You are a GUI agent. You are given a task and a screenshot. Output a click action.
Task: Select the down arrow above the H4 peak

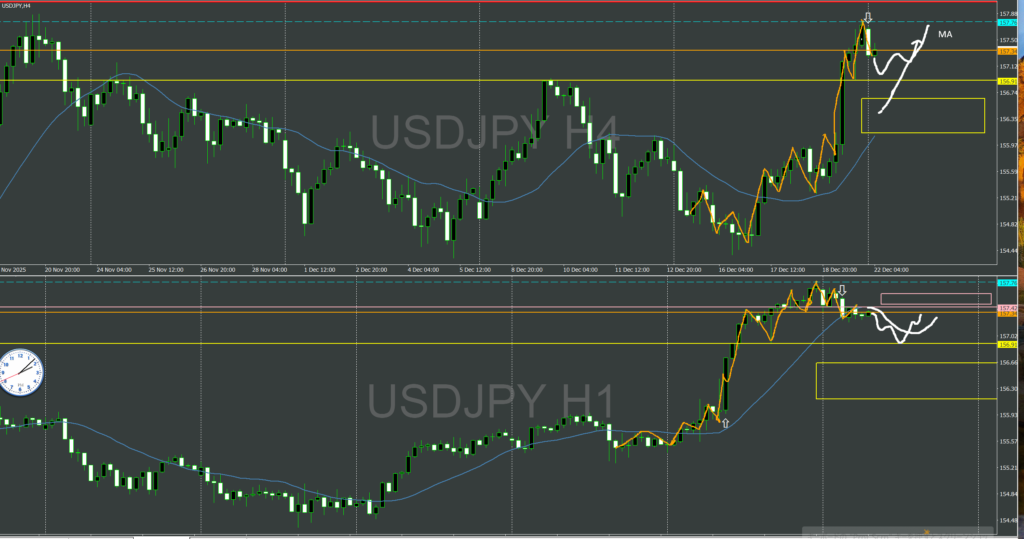[868, 18]
